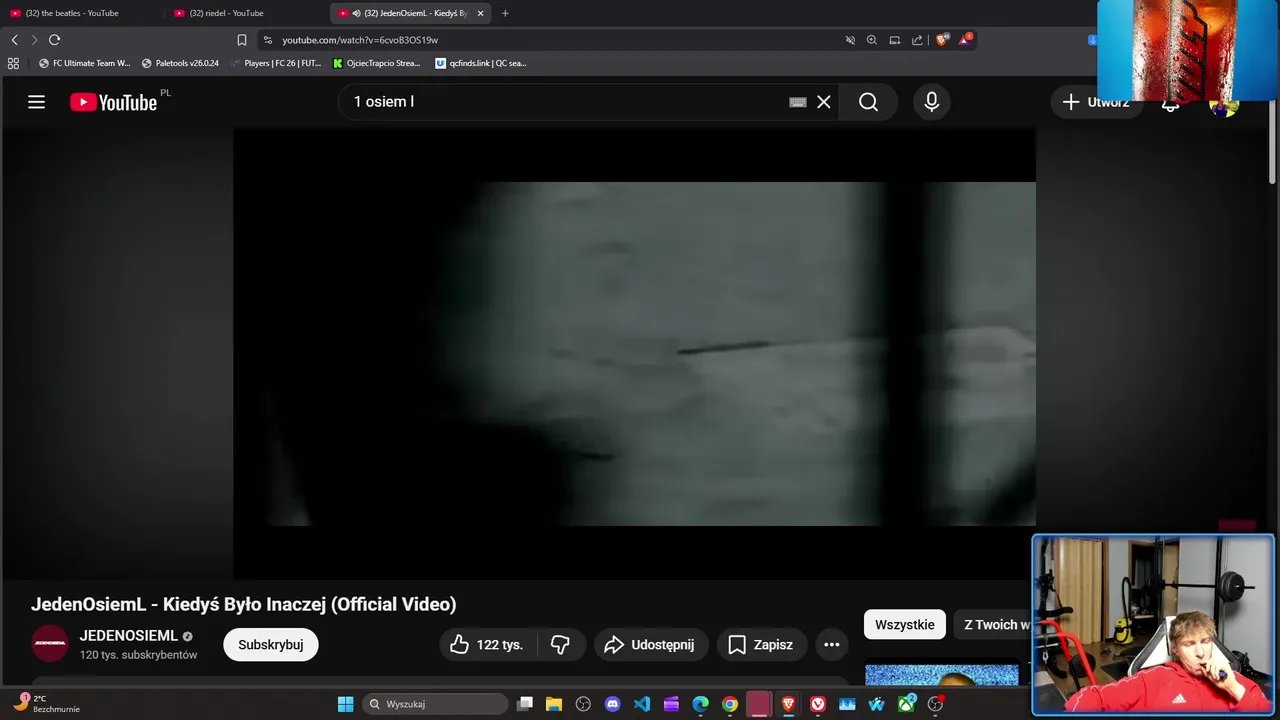Viewport: 1280px width, 720px height.
Task: Open Vivaldi browser from taskbar
Action: point(818,704)
